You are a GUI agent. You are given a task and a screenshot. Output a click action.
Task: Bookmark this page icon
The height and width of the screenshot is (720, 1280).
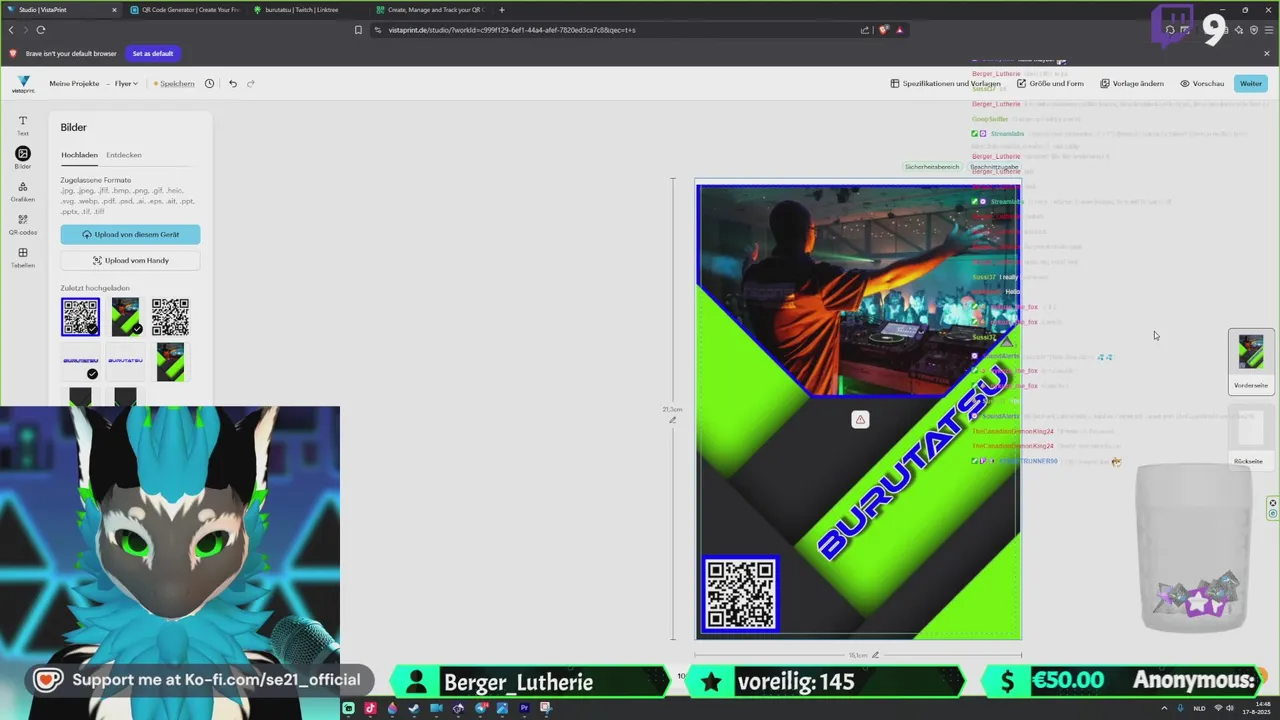point(358,30)
